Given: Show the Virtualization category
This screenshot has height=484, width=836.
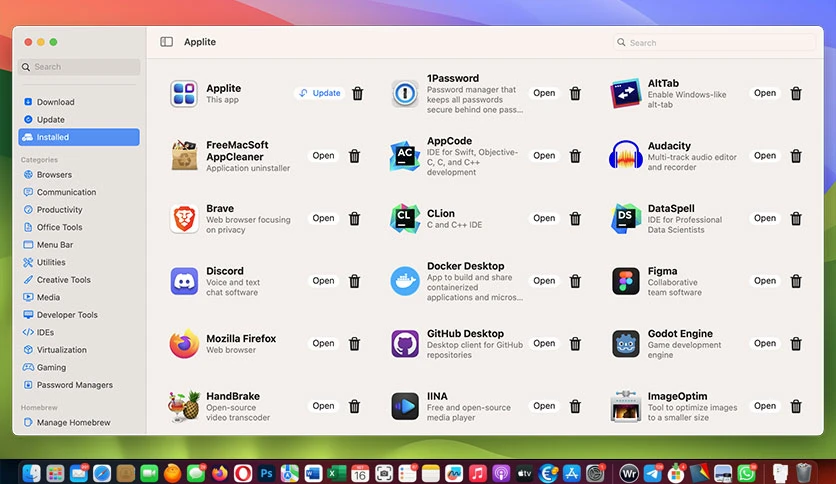Looking at the screenshot, I should coord(79,350).
